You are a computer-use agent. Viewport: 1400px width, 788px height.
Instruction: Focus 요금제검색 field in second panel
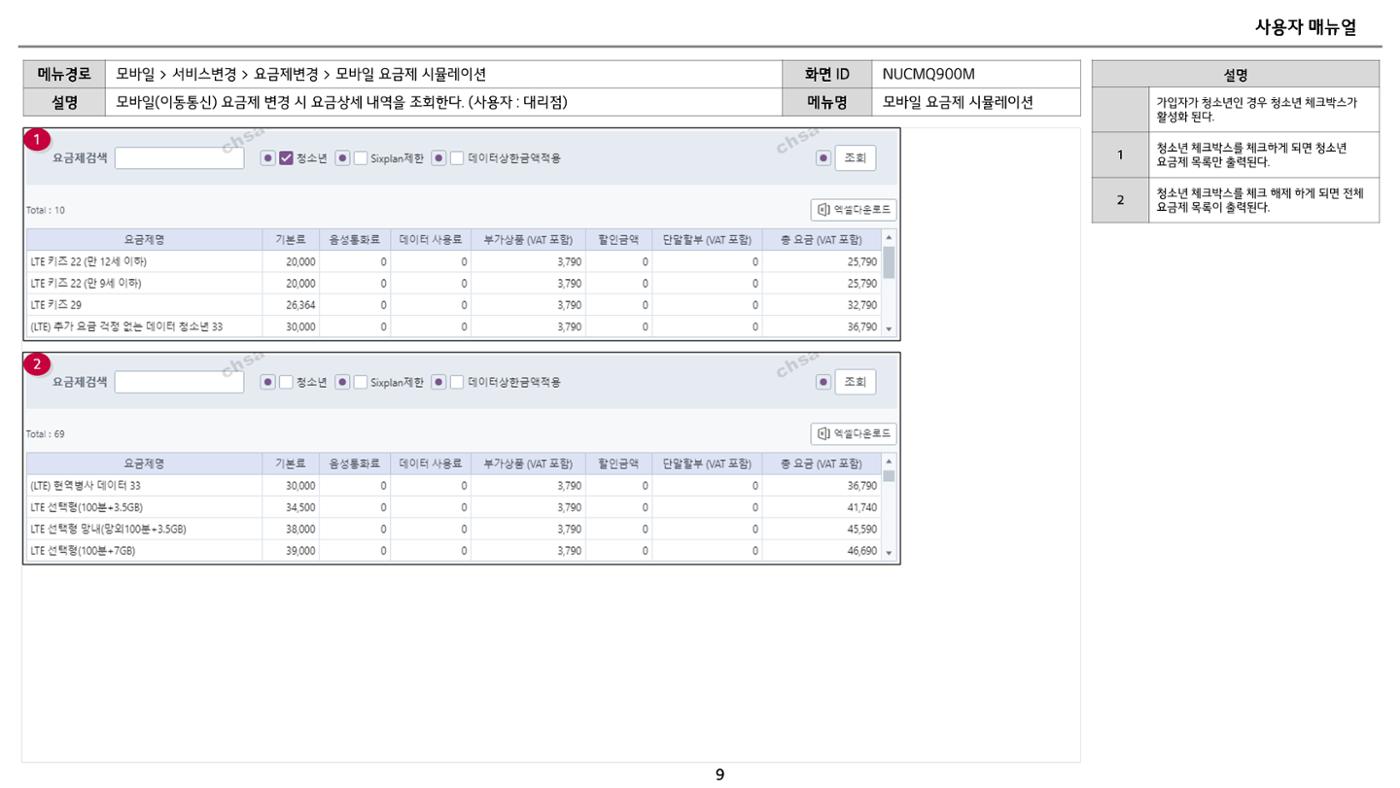(179, 382)
